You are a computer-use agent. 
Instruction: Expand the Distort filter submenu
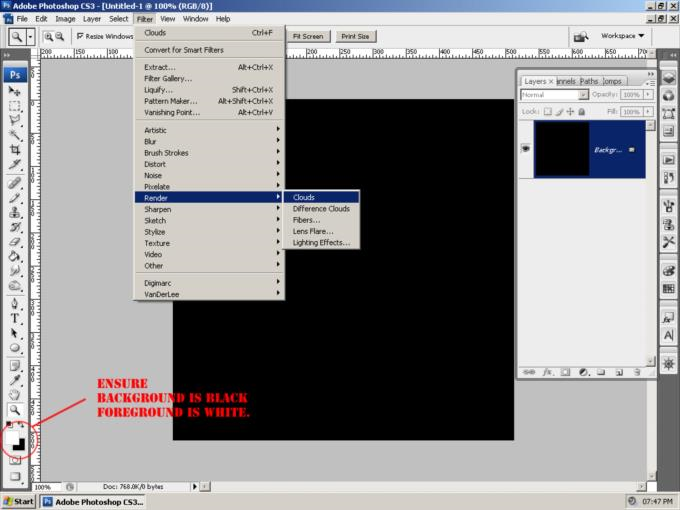(209, 164)
